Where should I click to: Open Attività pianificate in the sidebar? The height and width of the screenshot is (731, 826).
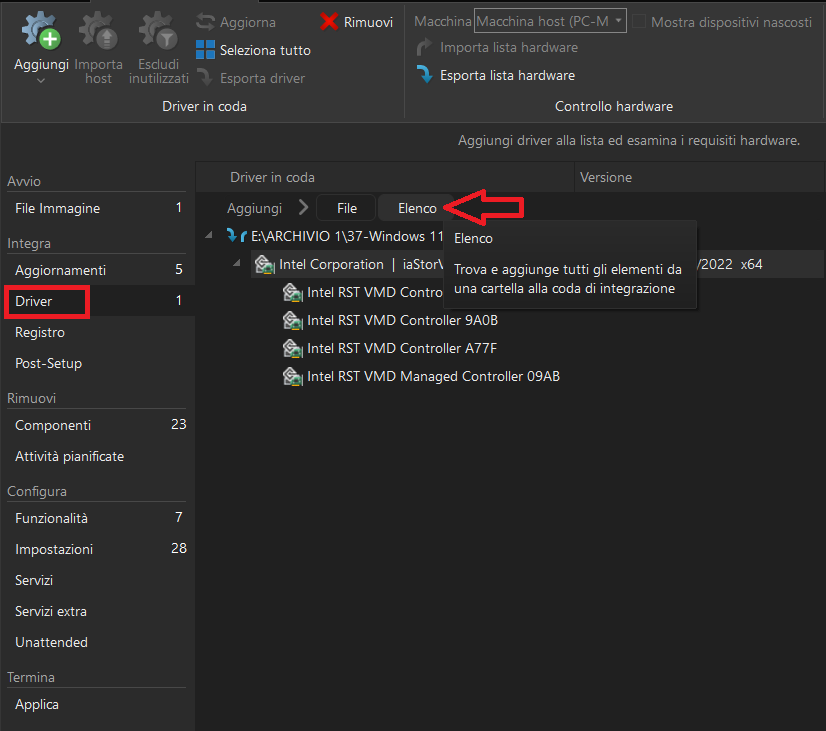(x=97, y=456)
